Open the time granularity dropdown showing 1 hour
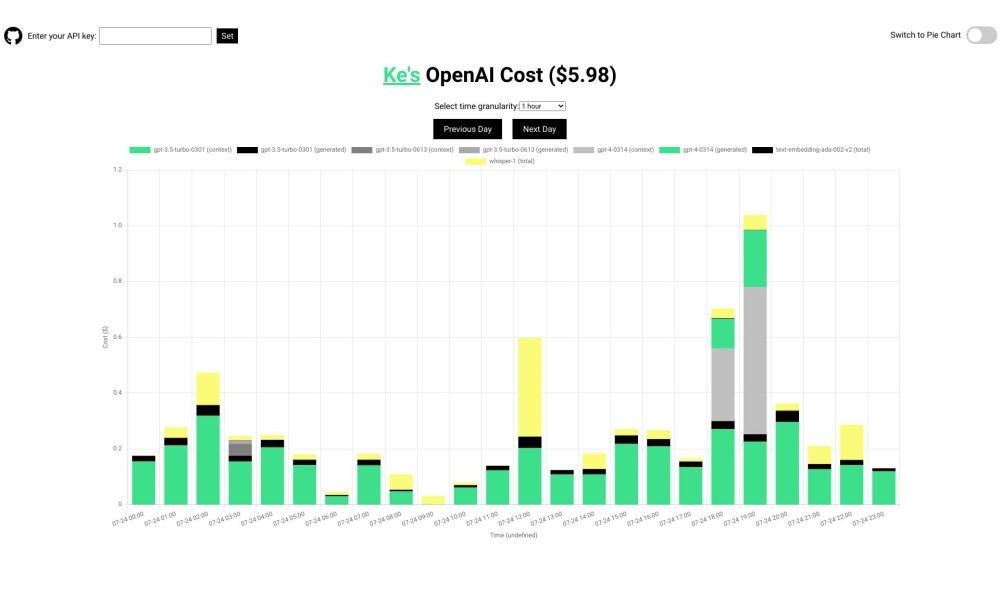Image resolution: width=1000 pixels, height=600 pixels. (x=542, y=106)
